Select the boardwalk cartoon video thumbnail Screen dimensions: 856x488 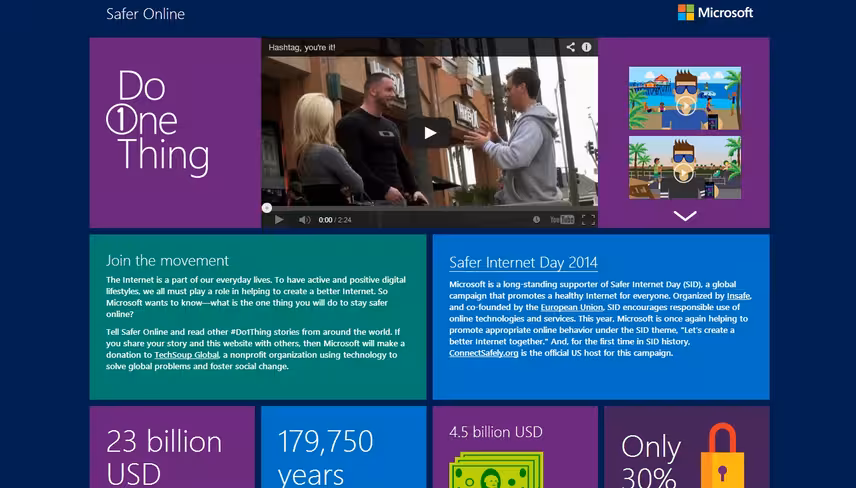(685, 168)
